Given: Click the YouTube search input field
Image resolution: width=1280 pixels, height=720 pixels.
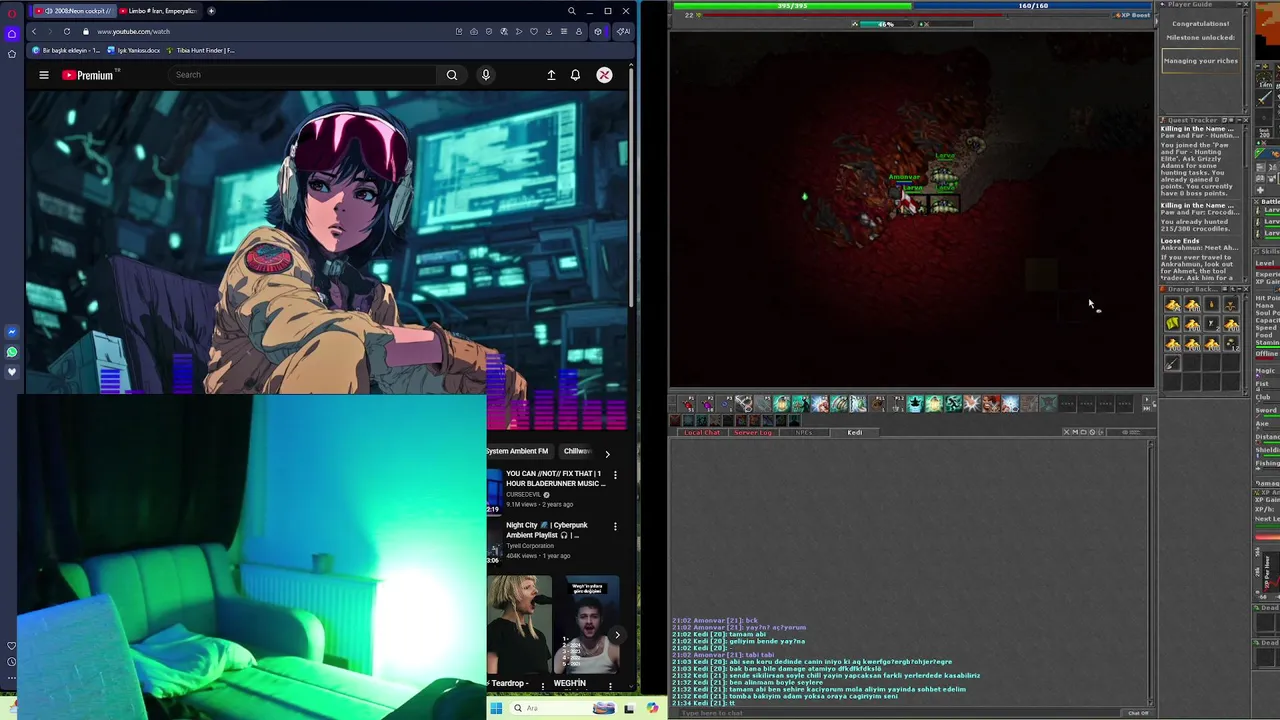Looking at the screenshot, I should click(305, 75).
